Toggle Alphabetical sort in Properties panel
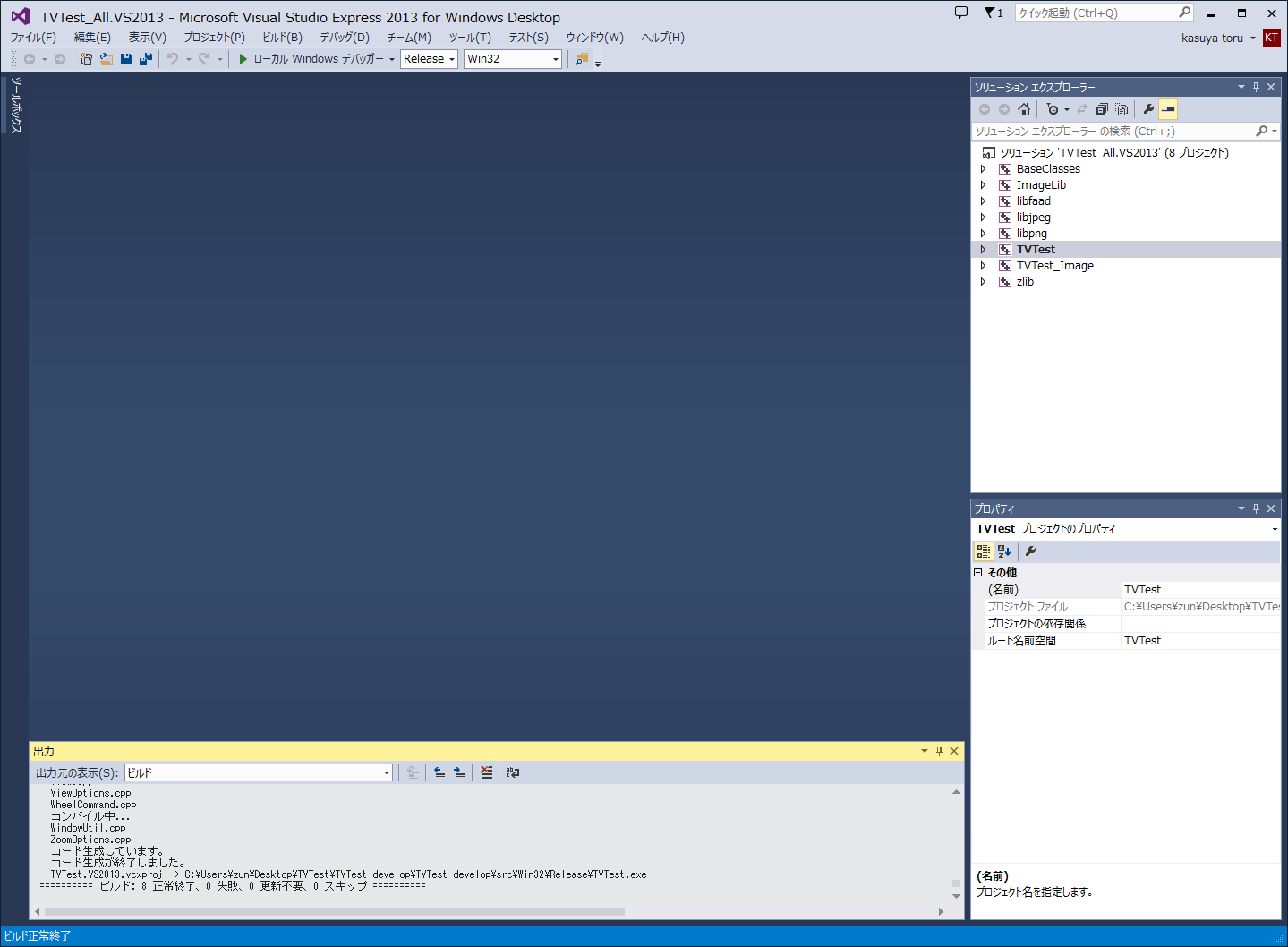Screen dimensions: 1288x947 (1004, 551)
